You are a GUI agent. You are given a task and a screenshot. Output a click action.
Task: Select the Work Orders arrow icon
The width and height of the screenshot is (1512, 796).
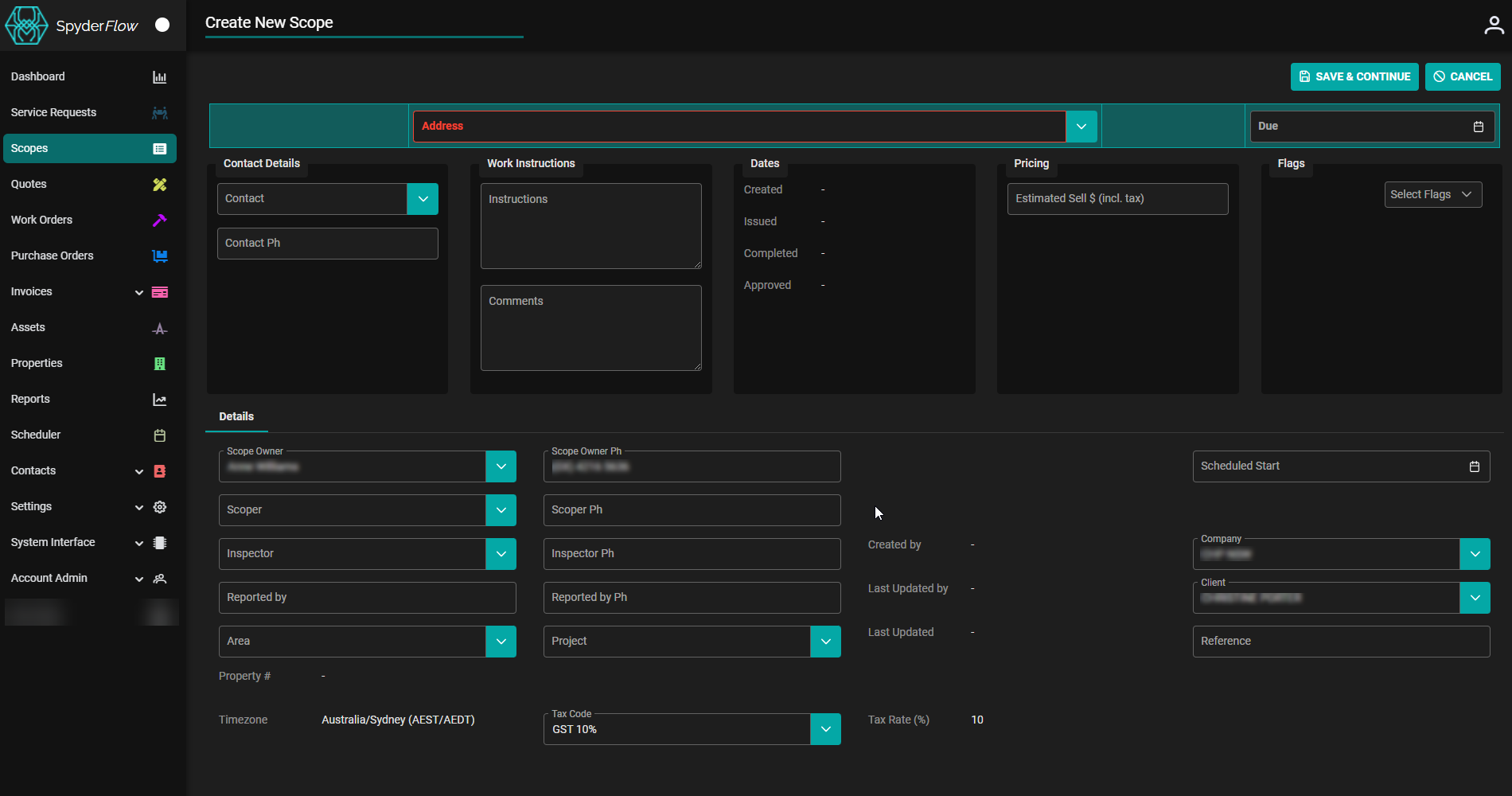point(159,220)
